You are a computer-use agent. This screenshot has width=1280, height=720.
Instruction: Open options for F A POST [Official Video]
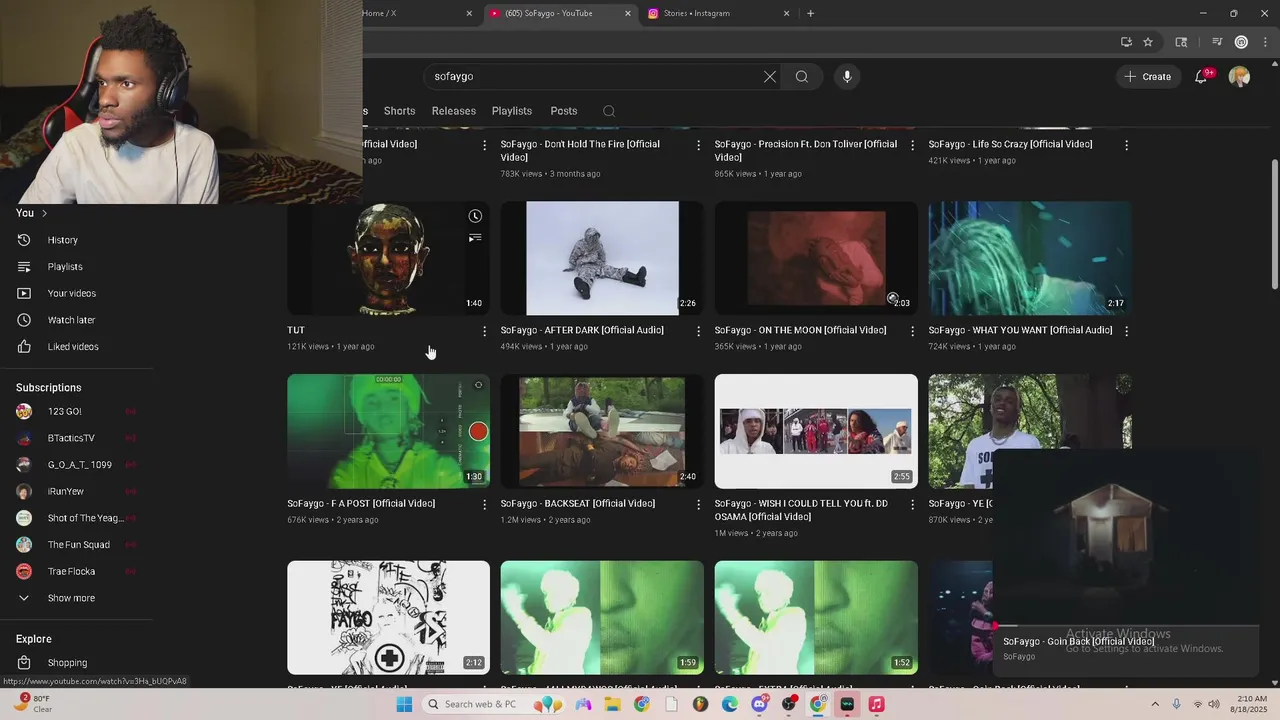point(484,504)
